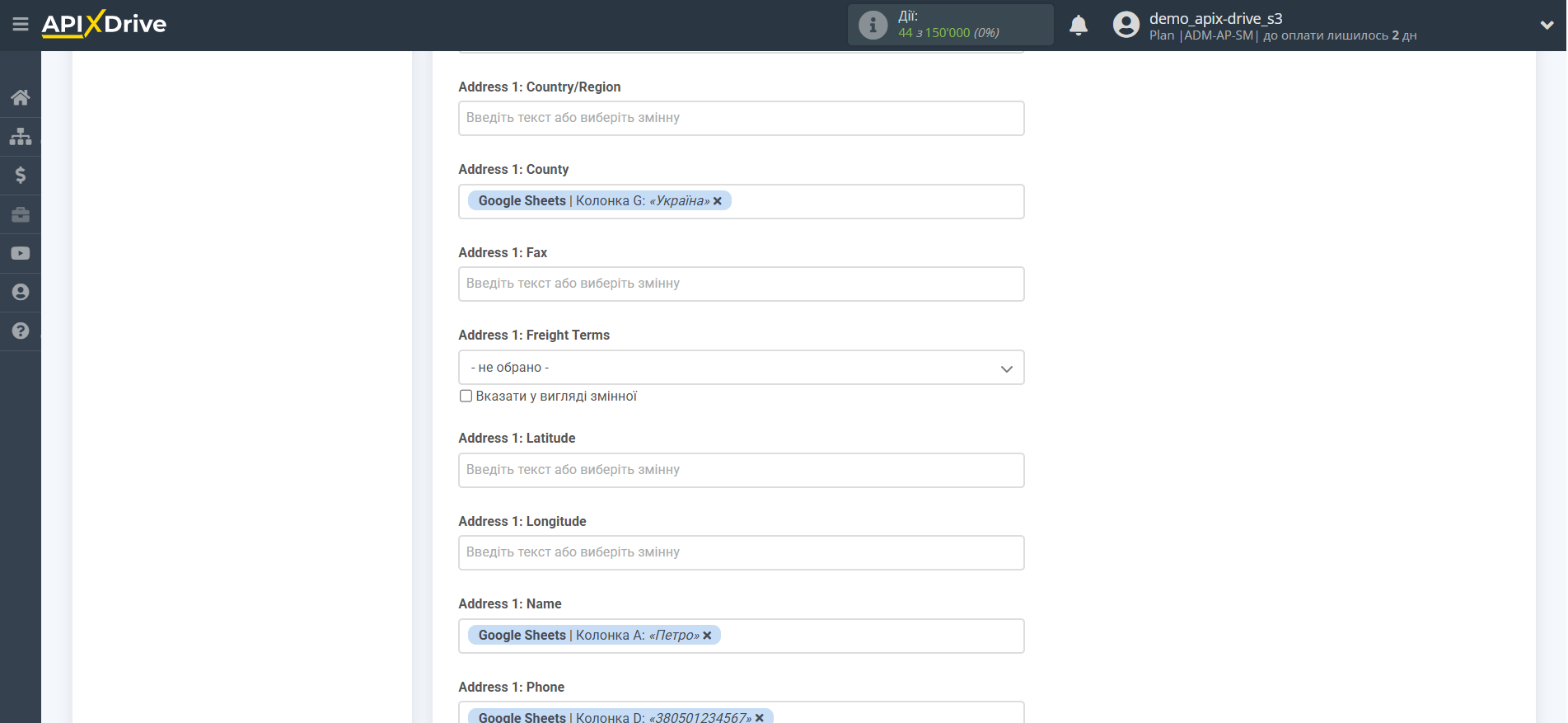Click the info icon beside Дії counter
Viewport: 1568px width, 723px height.
coord(873,25)
